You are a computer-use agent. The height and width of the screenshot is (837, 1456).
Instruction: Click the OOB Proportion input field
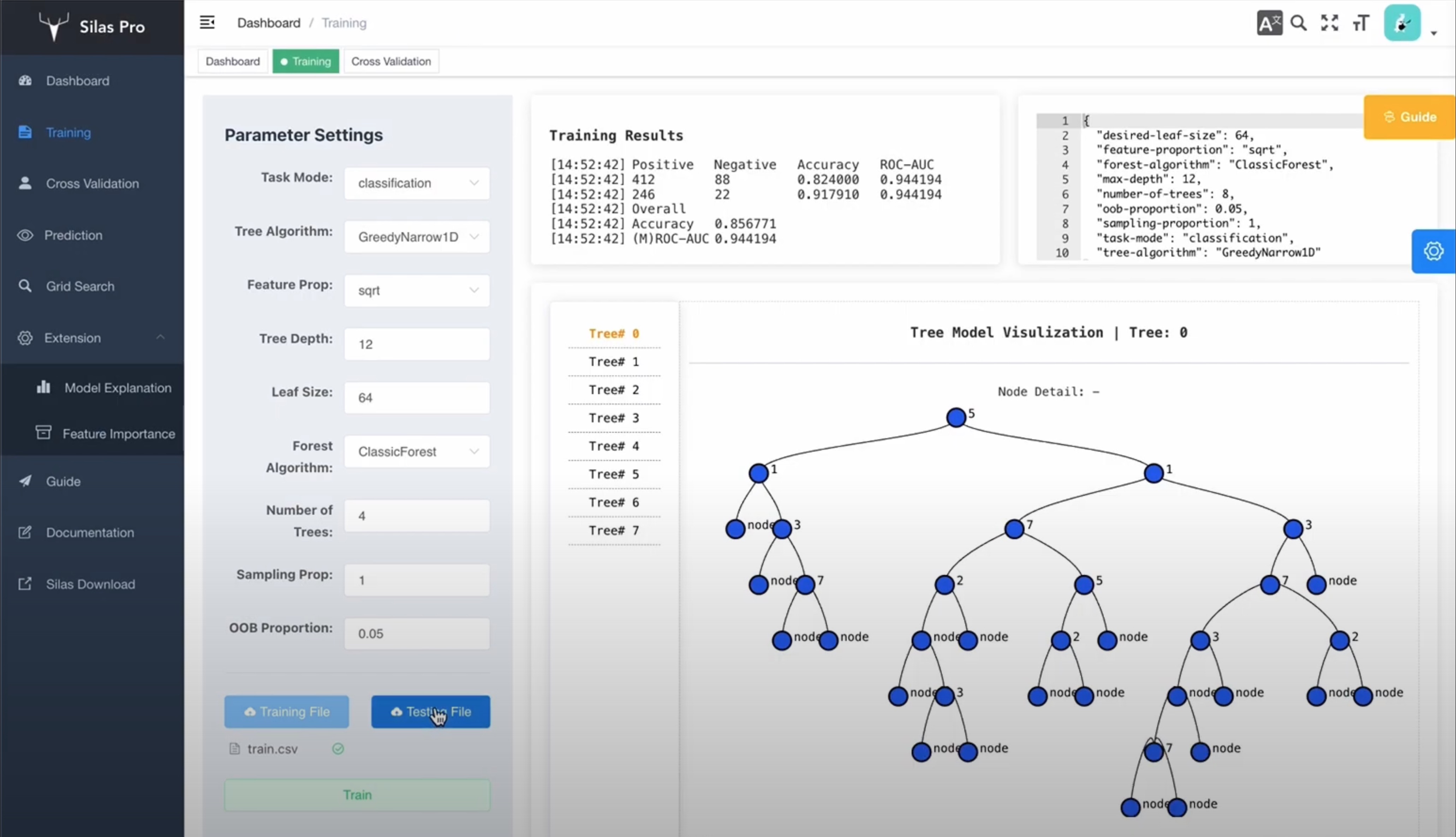[417, 634]
